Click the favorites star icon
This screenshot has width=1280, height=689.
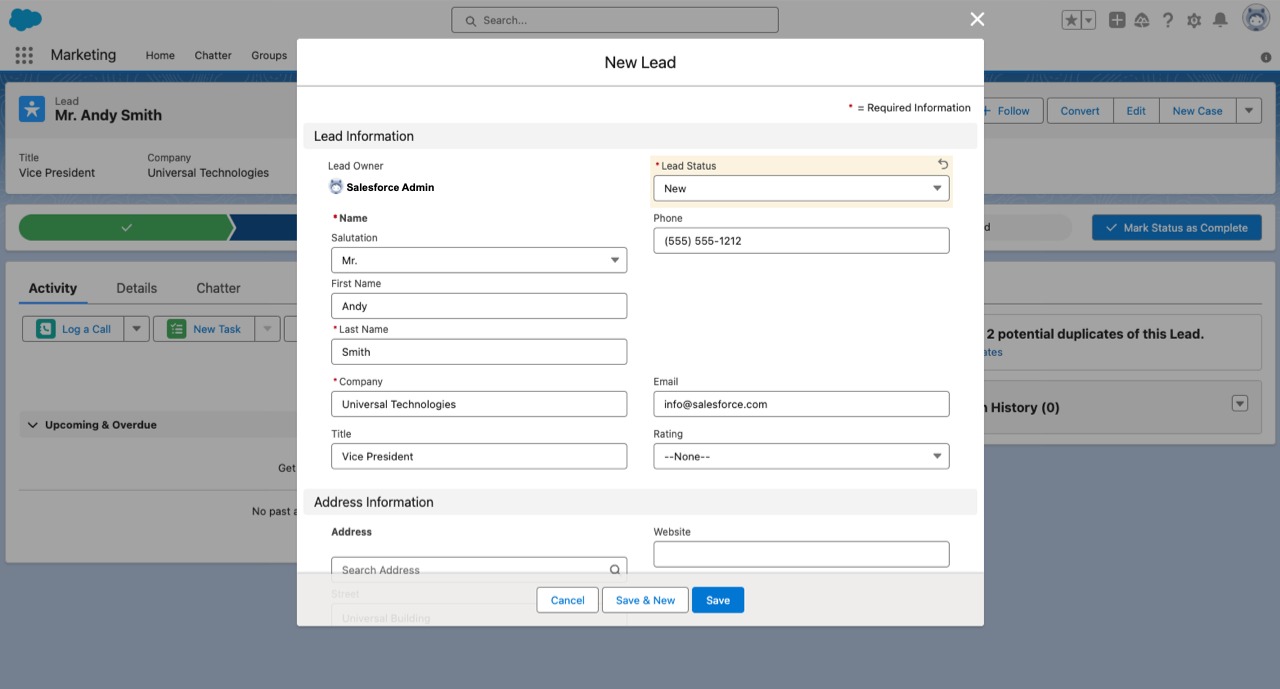[x=1071, y=20]
